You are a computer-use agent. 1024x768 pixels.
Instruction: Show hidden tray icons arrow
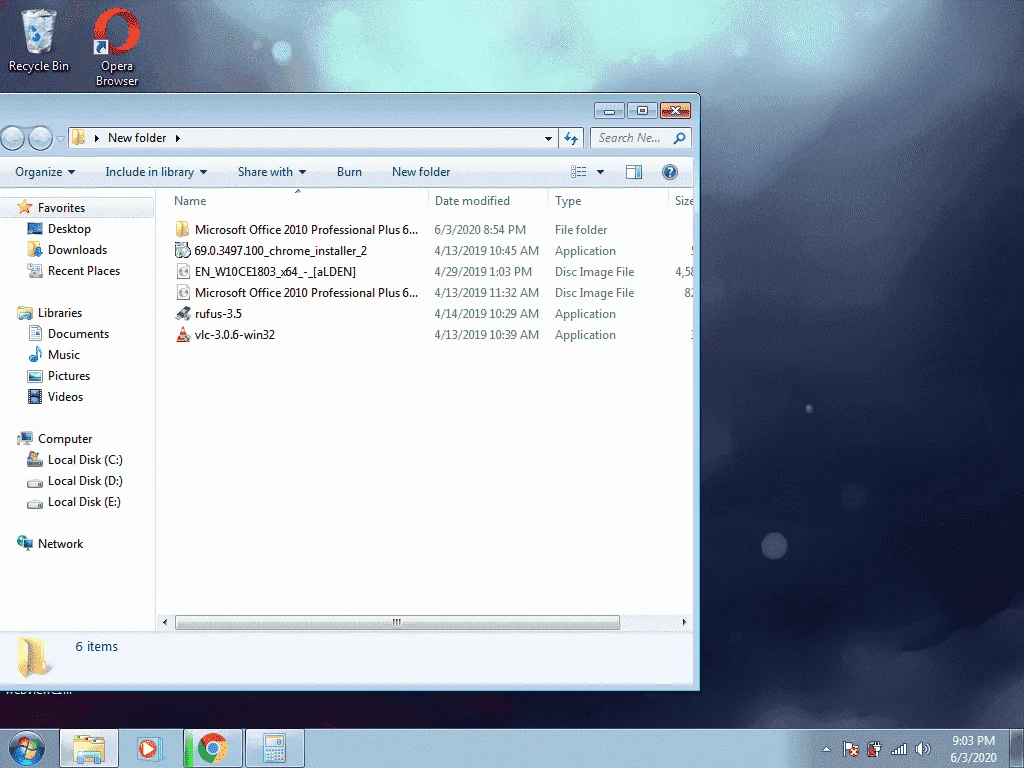coord(826,749)
